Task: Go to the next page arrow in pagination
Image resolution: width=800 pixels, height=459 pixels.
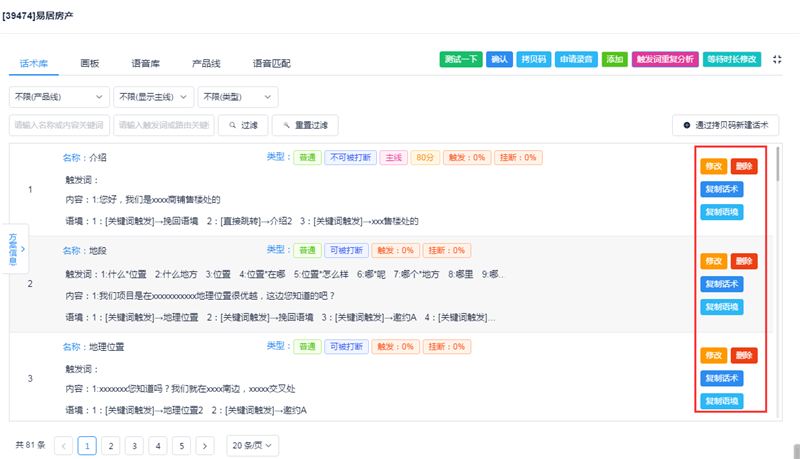Action: tap(205, 445)
